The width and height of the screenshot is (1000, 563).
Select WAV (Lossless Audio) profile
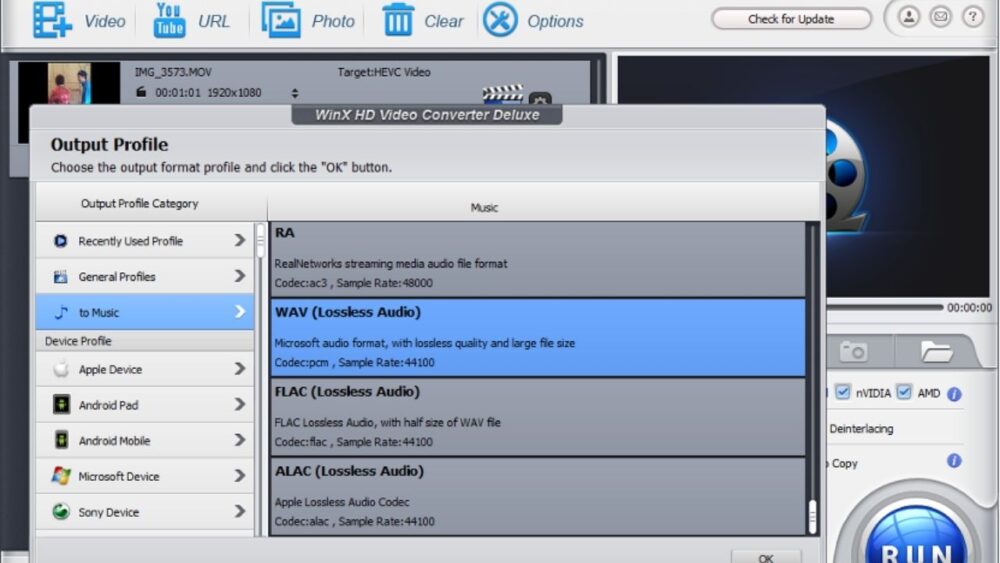click(x=538, y=338)
